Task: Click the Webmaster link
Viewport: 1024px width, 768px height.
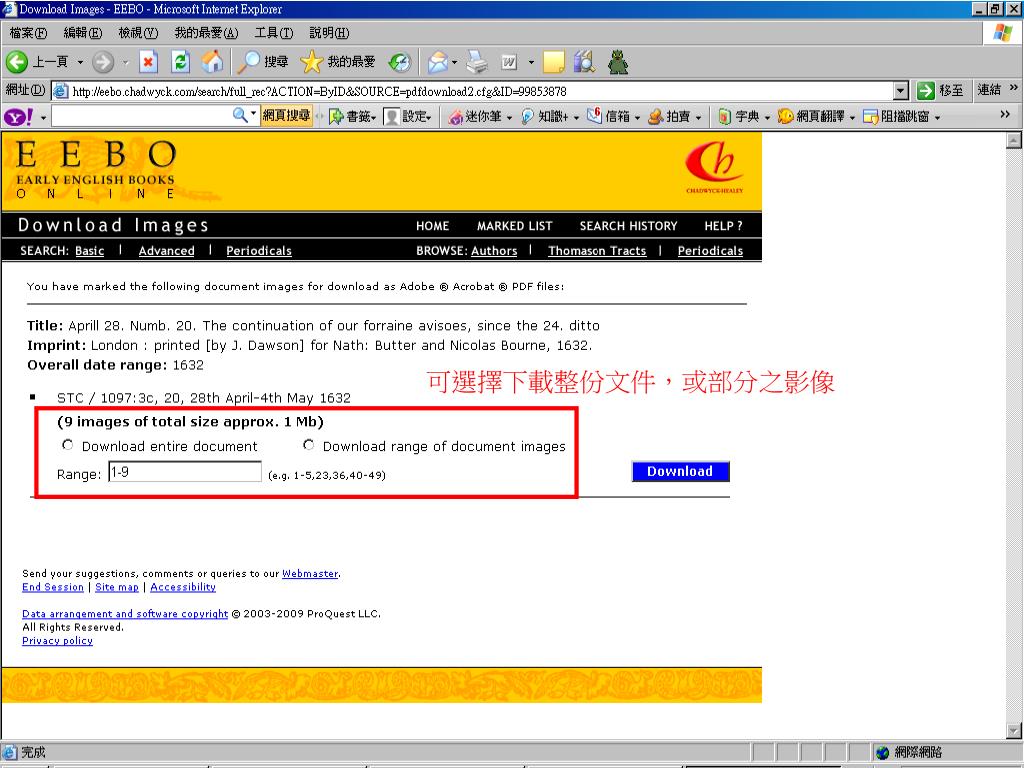Action: (310, 573)
